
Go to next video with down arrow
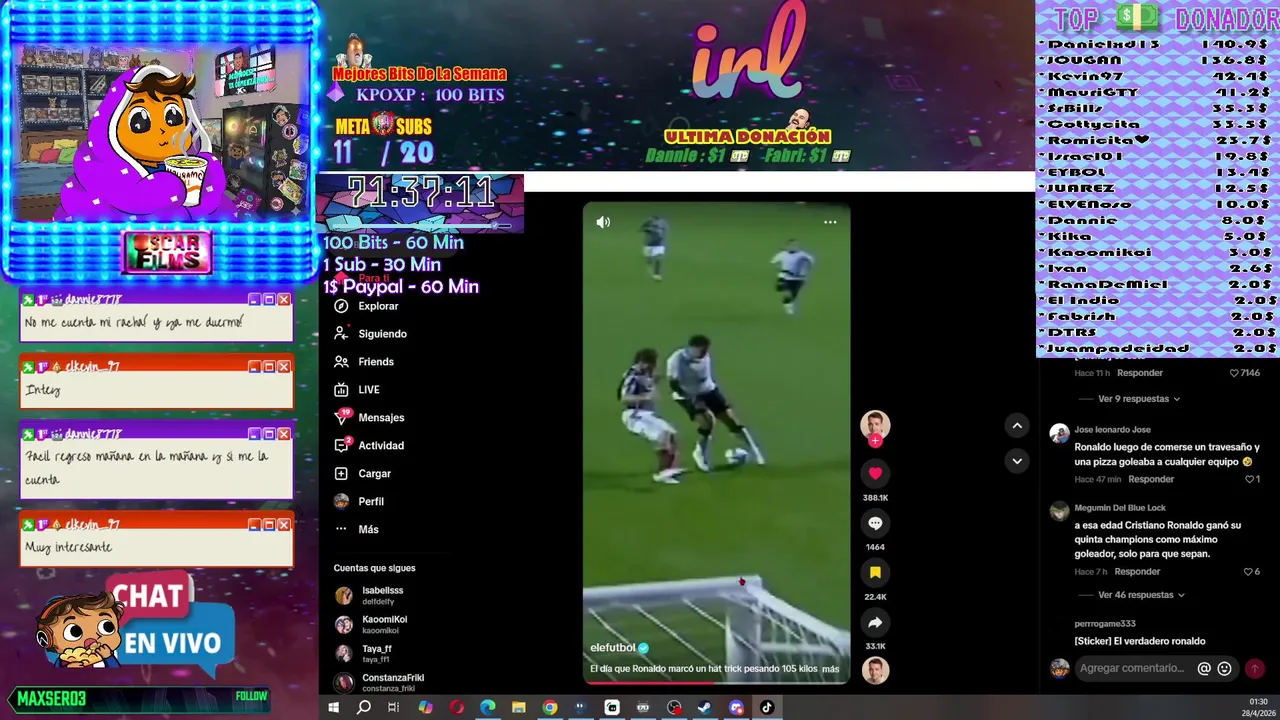(1017, 461)
